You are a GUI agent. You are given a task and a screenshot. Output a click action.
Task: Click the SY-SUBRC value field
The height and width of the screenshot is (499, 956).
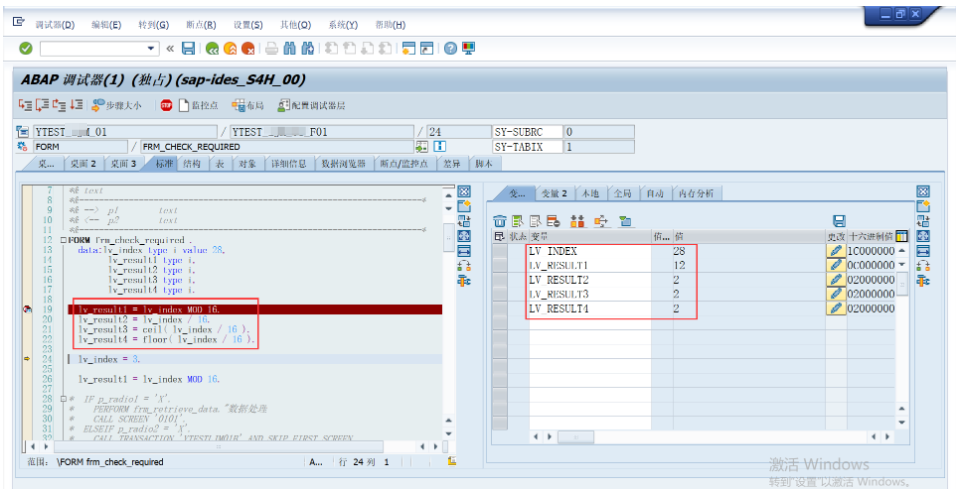click(599, 132)
